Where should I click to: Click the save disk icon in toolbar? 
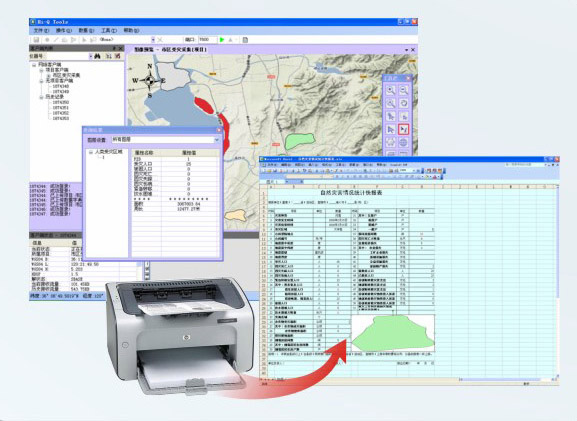click(36, 40)
